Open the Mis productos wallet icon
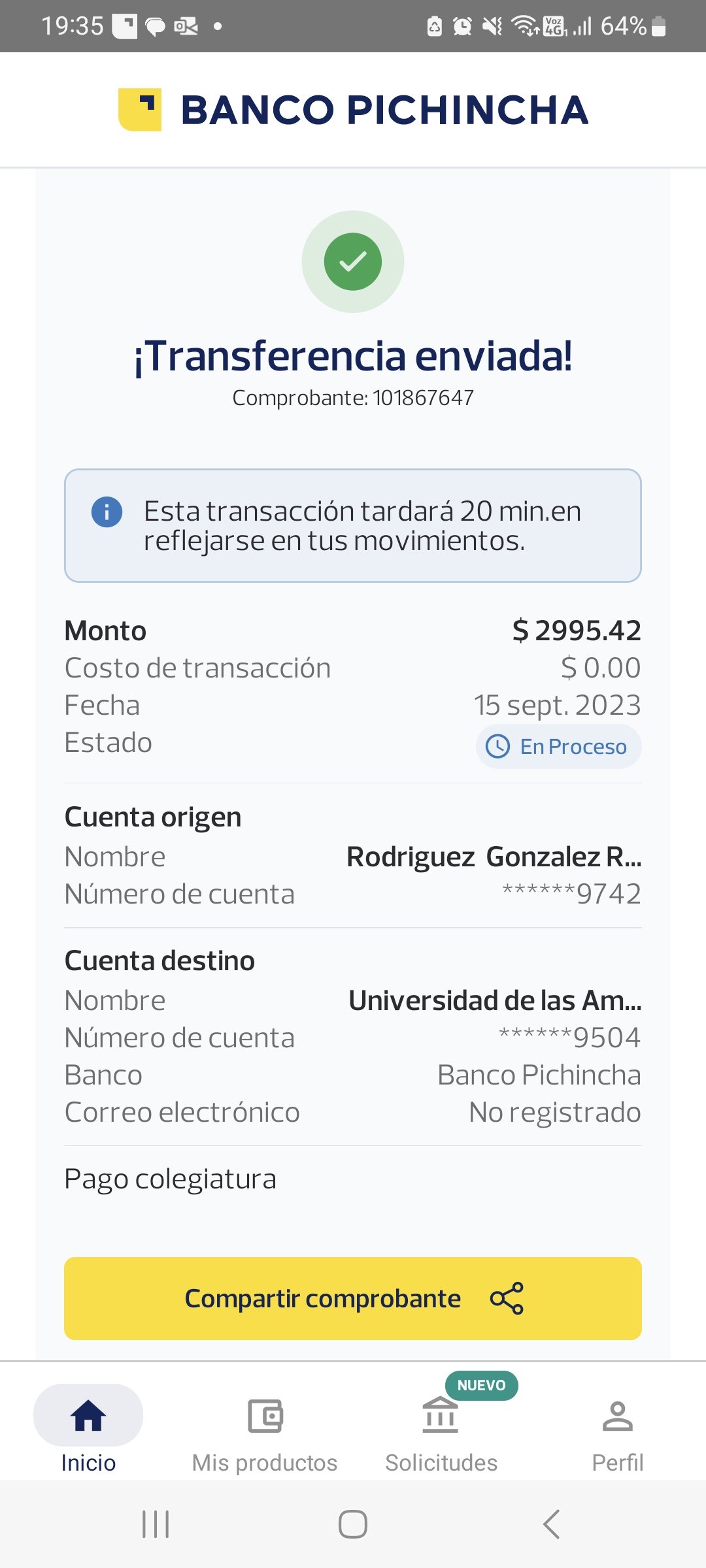 tap(265, 1416)
